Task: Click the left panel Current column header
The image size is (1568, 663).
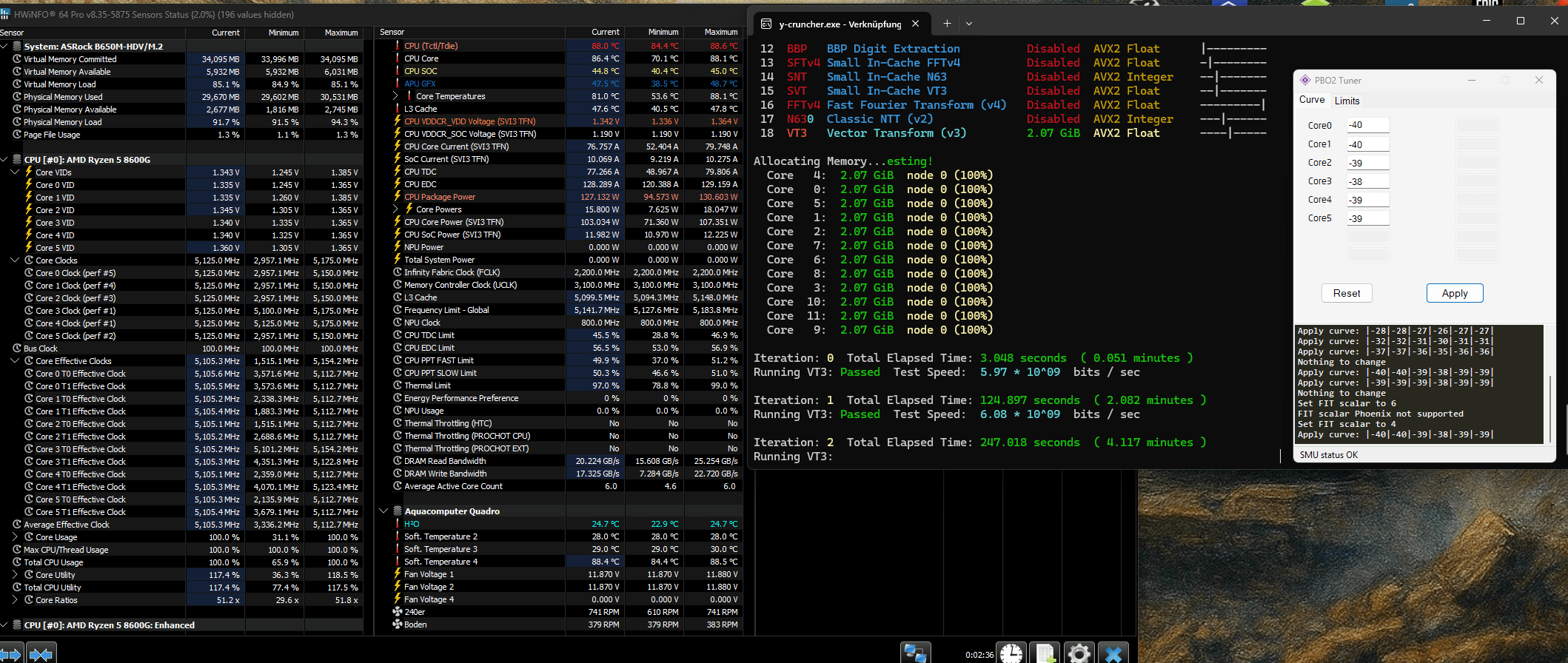Action: (215, 33)
